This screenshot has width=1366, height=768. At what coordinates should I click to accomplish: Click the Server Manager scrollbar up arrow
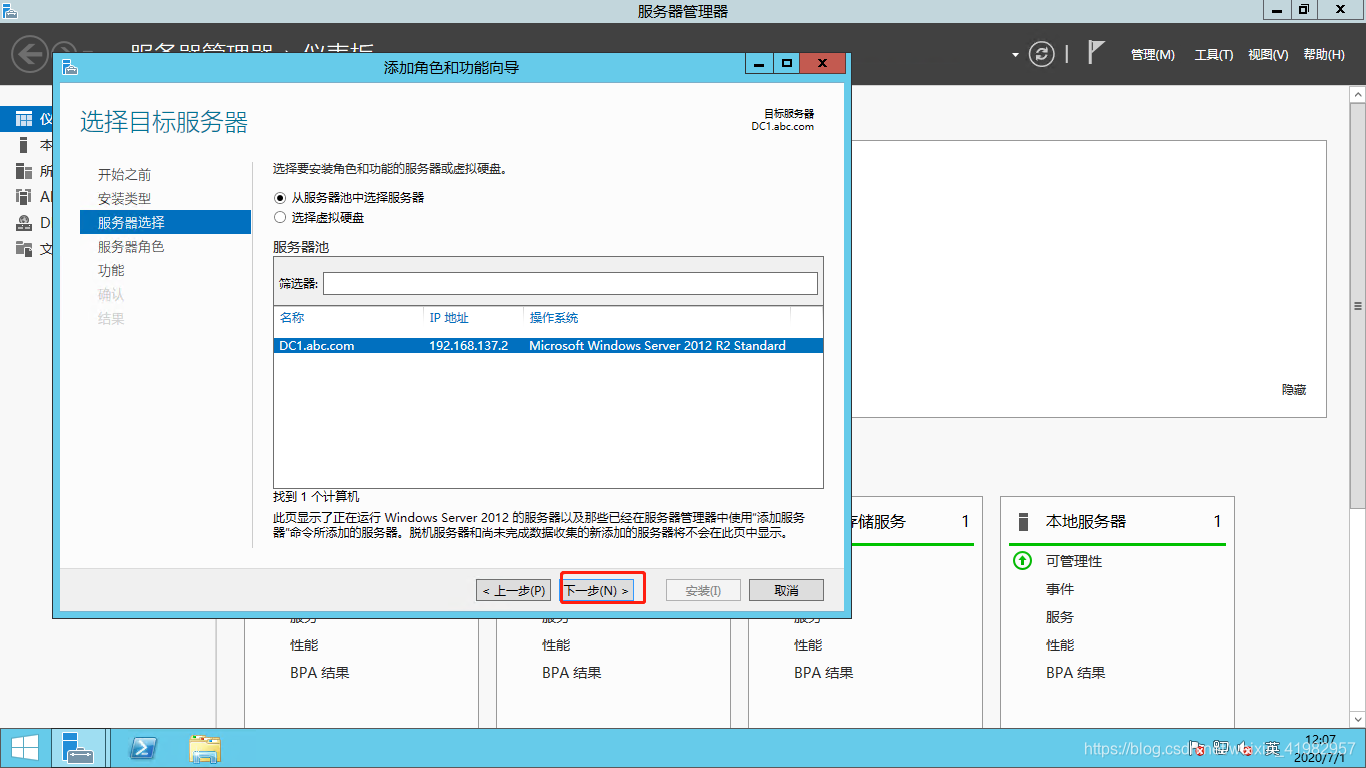click(1357, 94)
